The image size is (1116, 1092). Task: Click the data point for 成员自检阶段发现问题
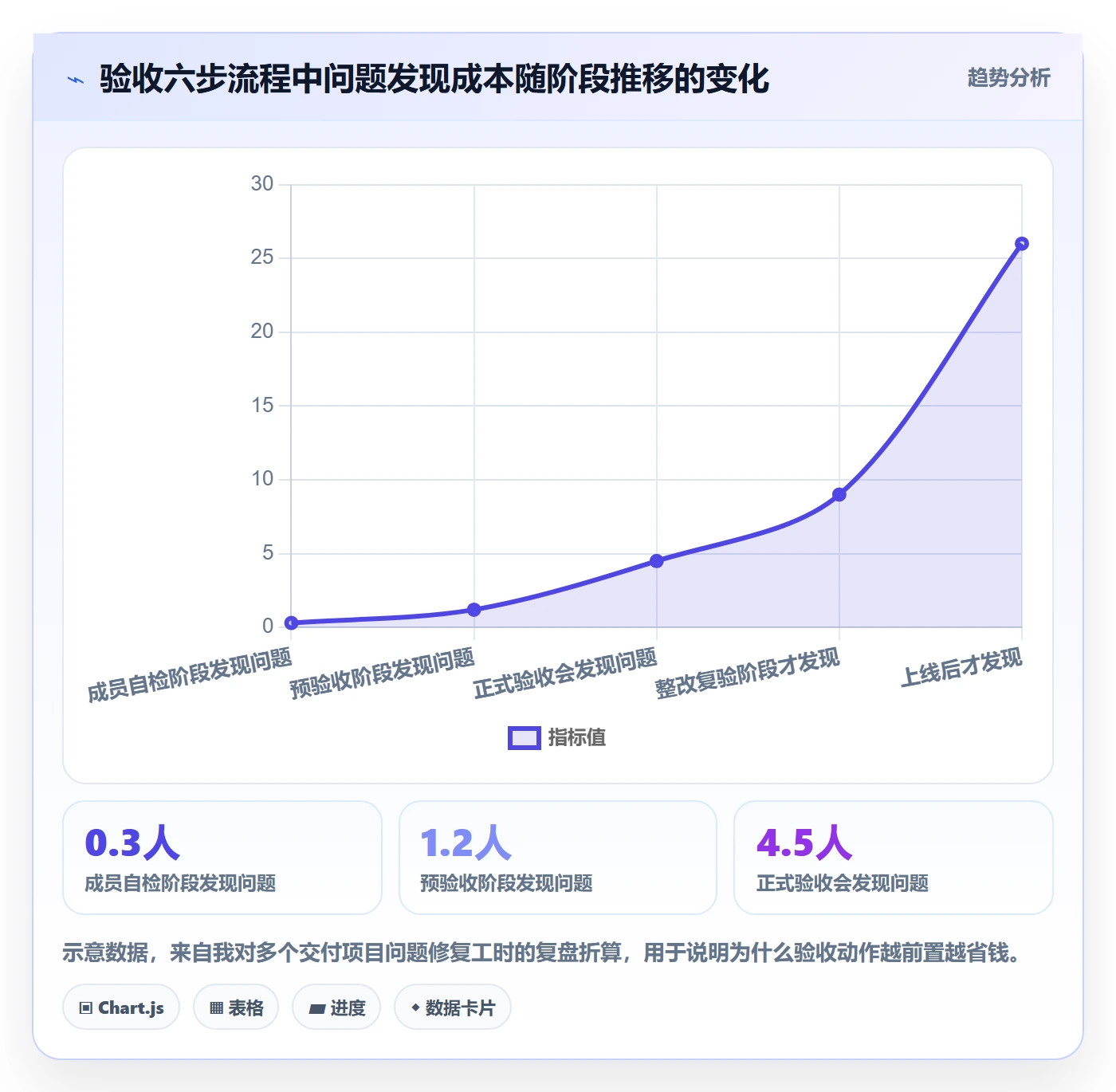click(292, 623)
